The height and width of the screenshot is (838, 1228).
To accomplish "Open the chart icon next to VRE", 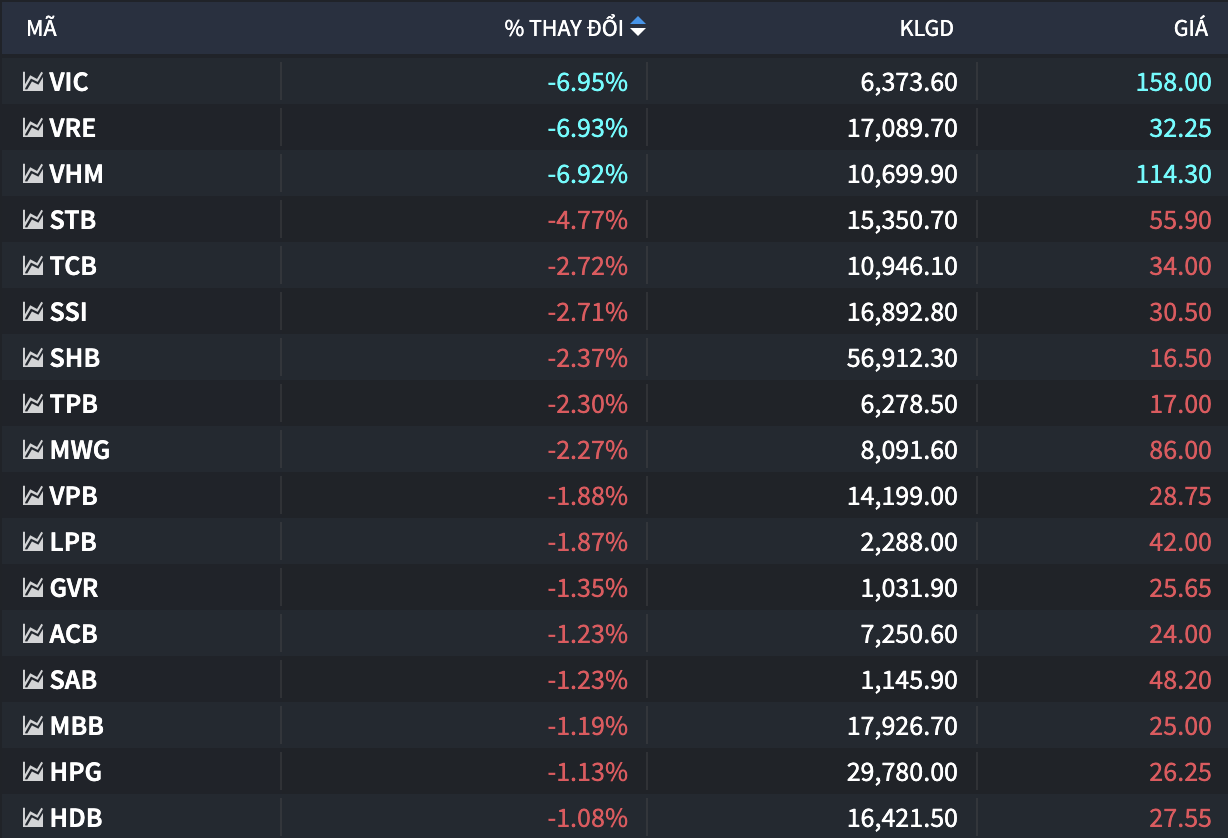I will coord(33,128).
